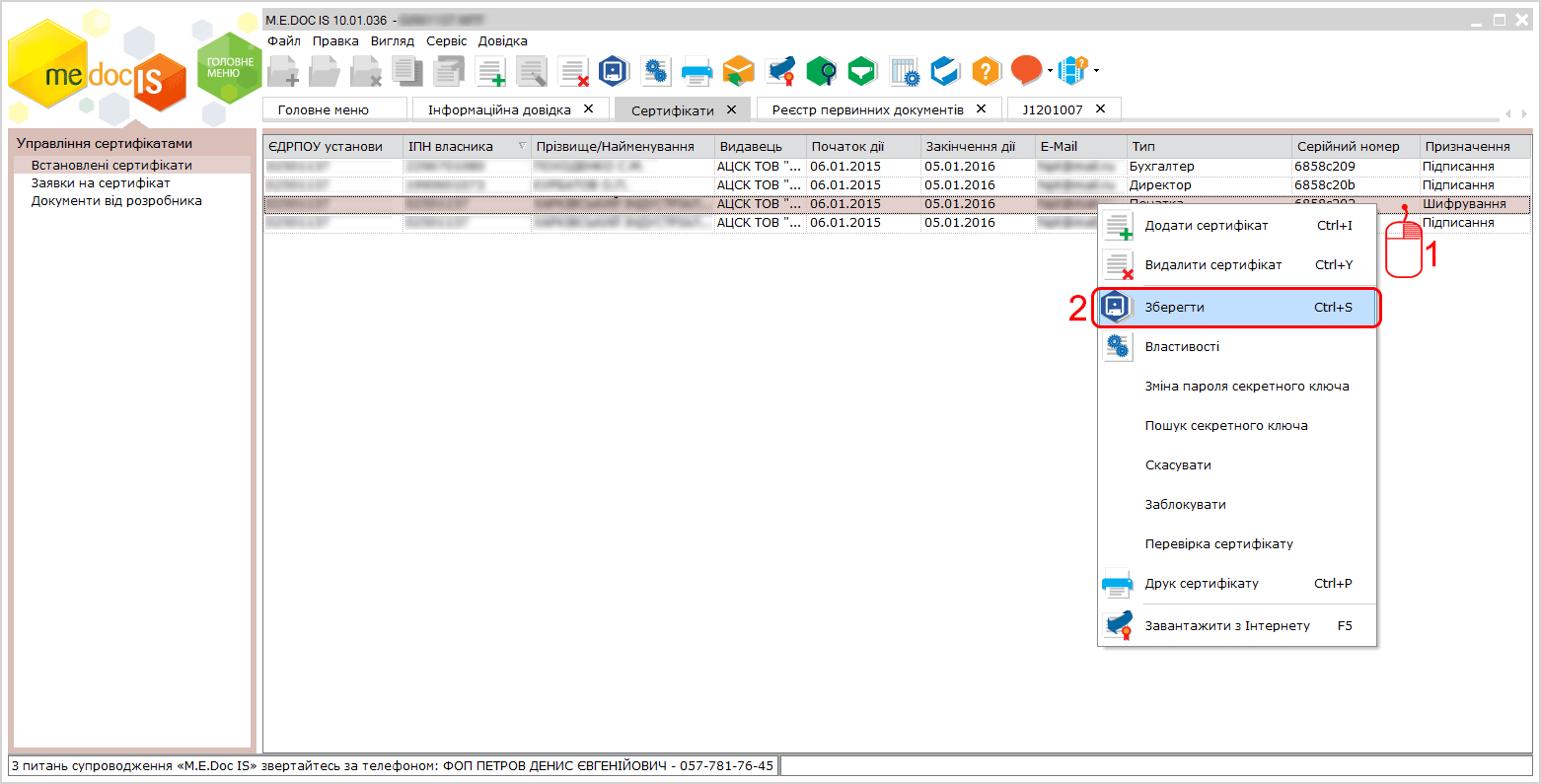1541x784 pixels.
Task: Click the printer toolbar icon
Action: (697, 71)
